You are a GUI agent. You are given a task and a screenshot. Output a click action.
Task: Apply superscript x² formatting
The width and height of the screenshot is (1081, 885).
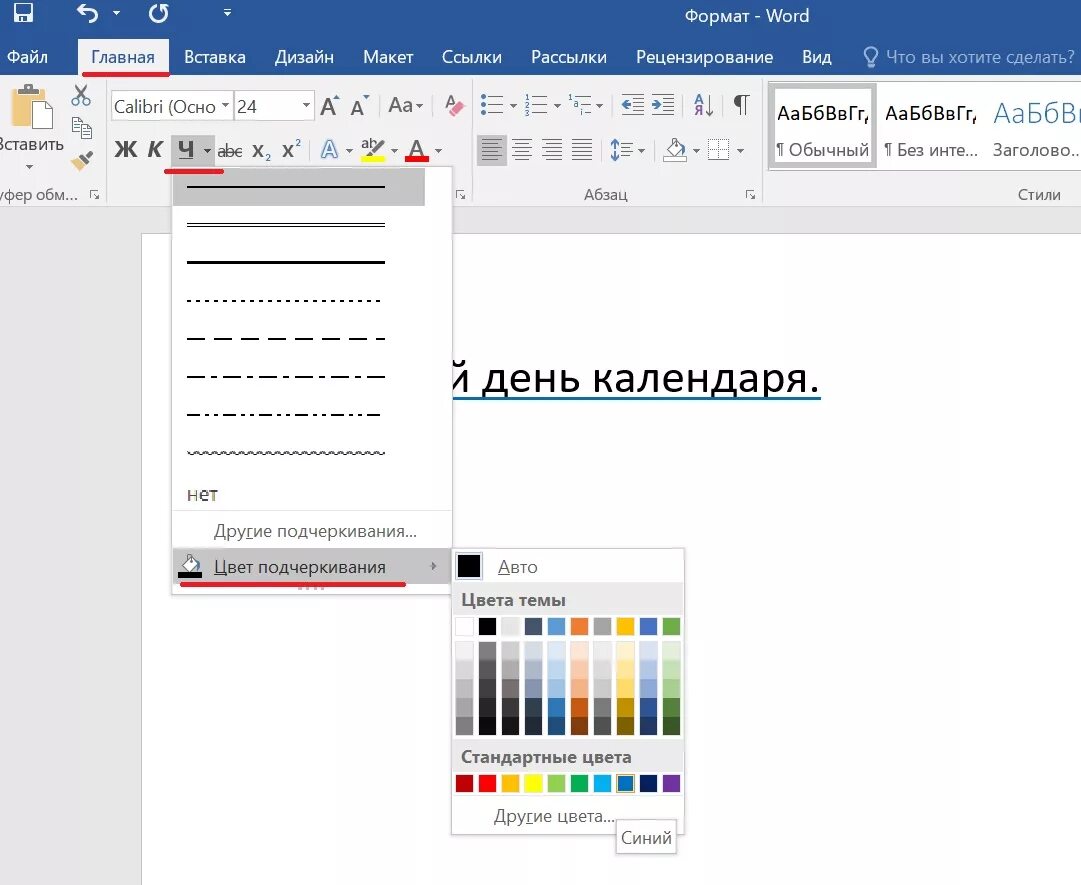coord(291,150)
